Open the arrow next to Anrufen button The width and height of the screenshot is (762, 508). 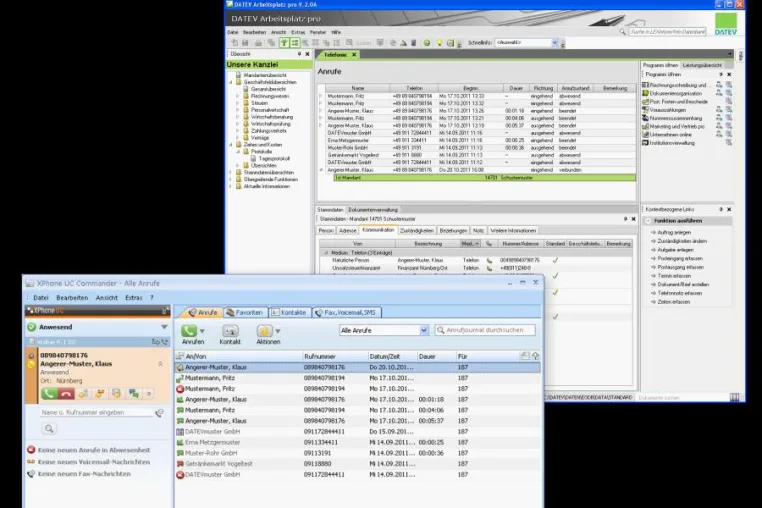click(202, 331)
